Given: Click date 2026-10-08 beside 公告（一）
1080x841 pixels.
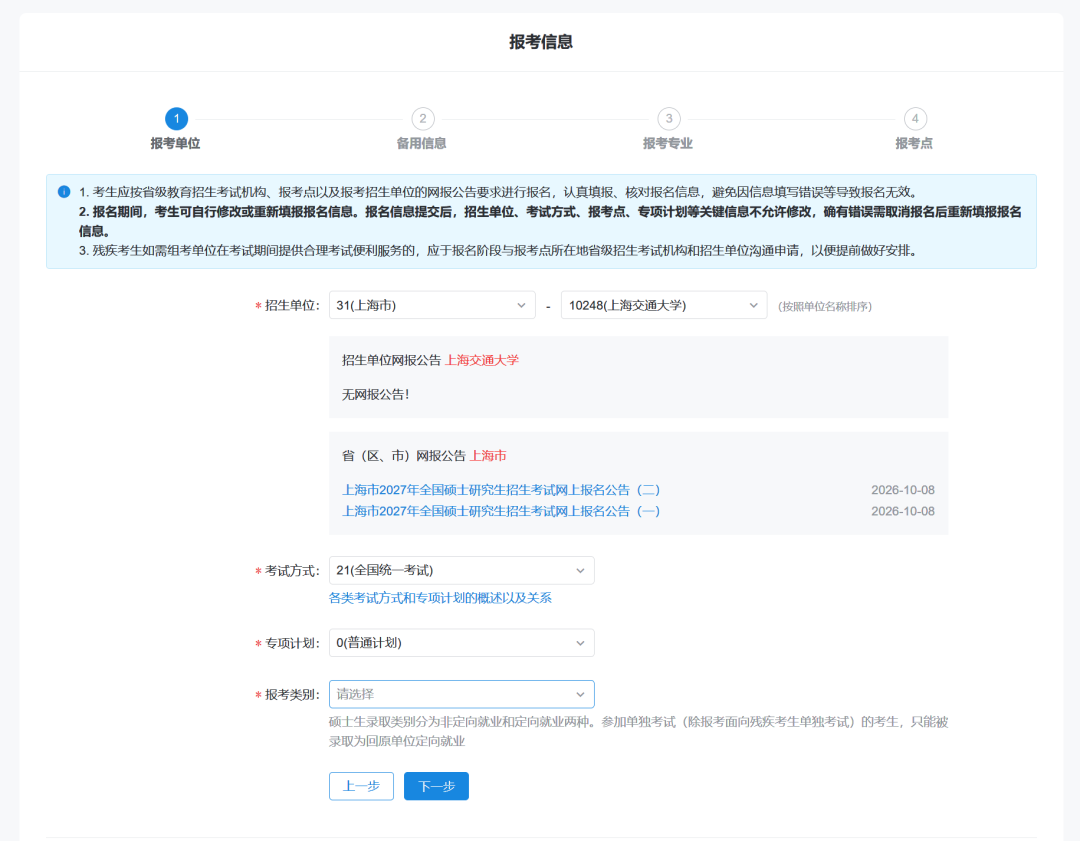Looking at the screenshot, I should (x=903, y=511).
